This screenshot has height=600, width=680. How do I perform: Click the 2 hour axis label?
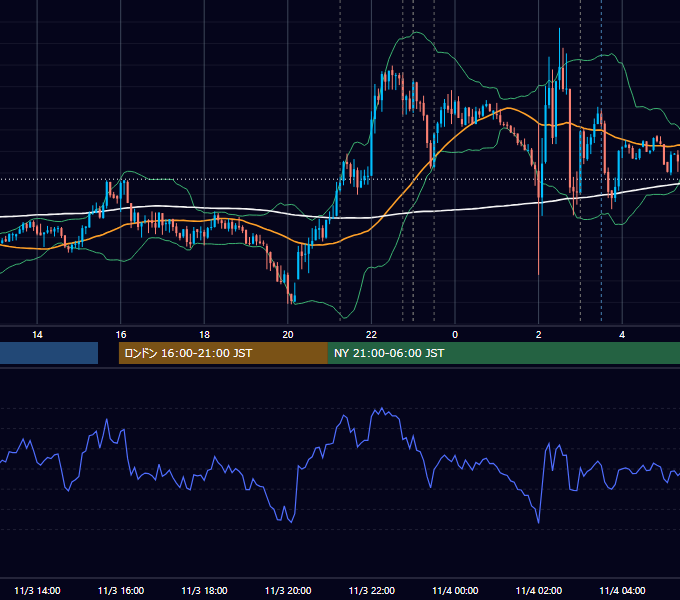point(538,335)
